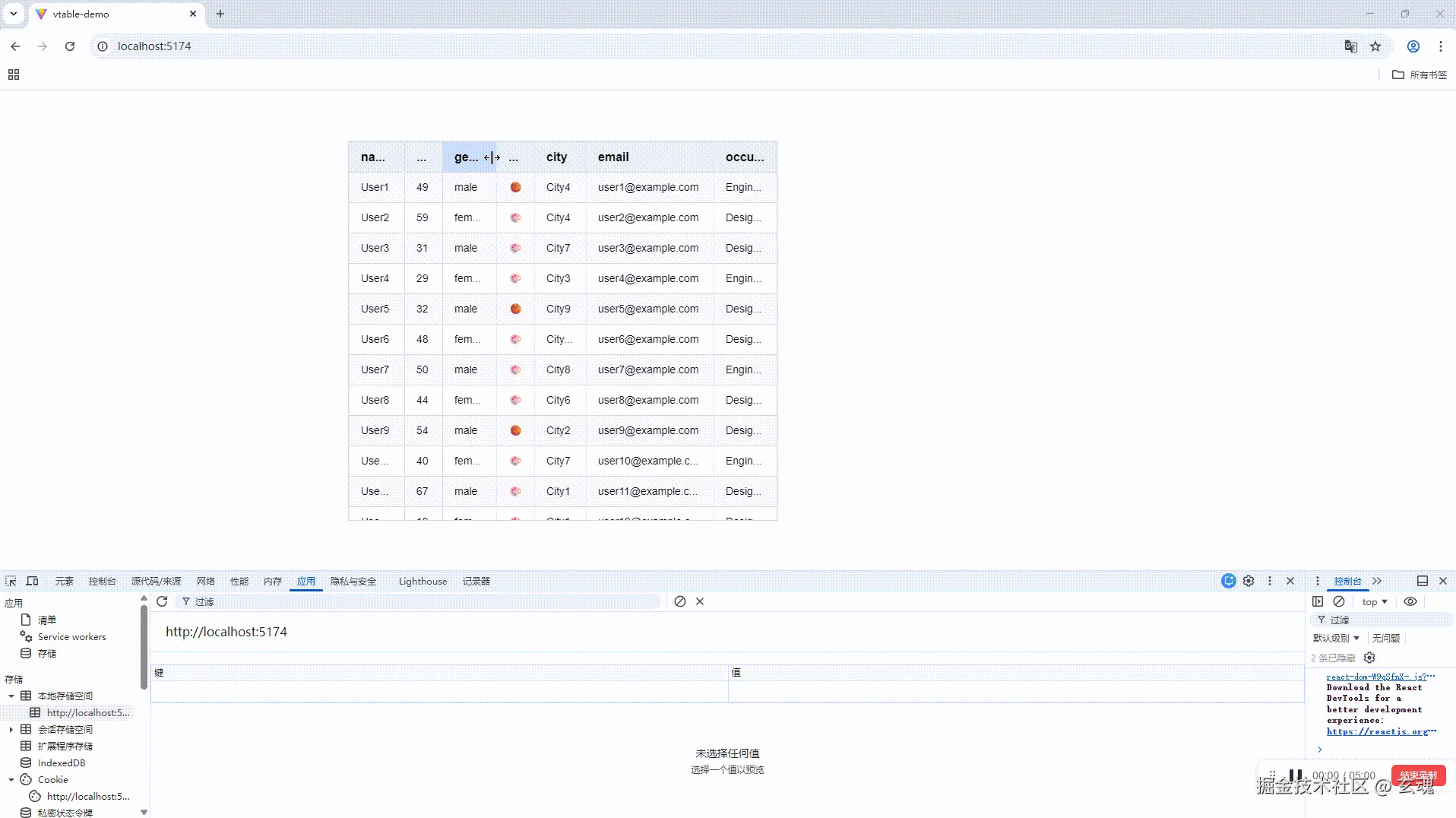Close the DevTools panel with X
Viewport: 1456px width, 818px height.
tap(1290, 581)
